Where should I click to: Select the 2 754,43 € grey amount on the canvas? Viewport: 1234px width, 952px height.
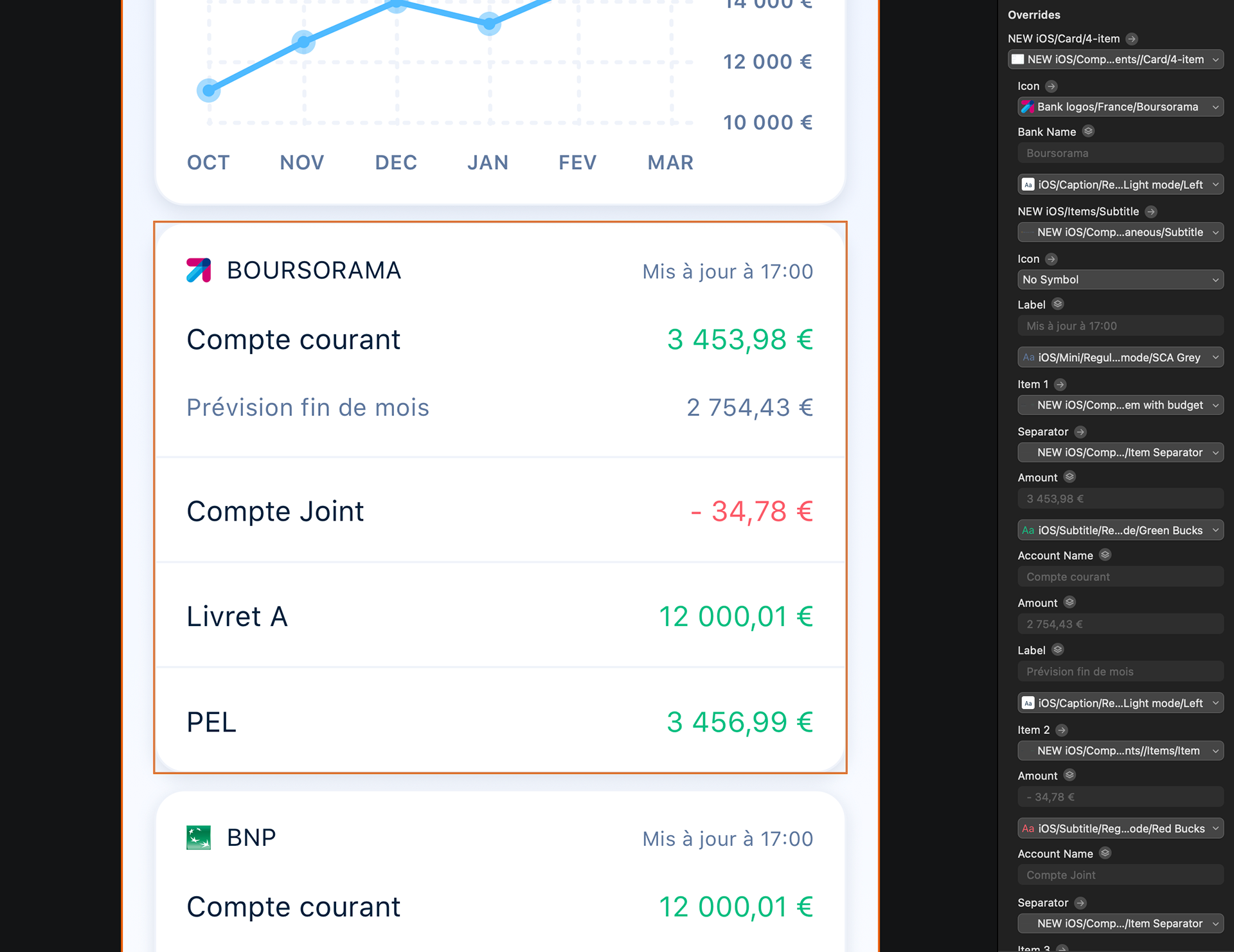(x=750, y=408)
